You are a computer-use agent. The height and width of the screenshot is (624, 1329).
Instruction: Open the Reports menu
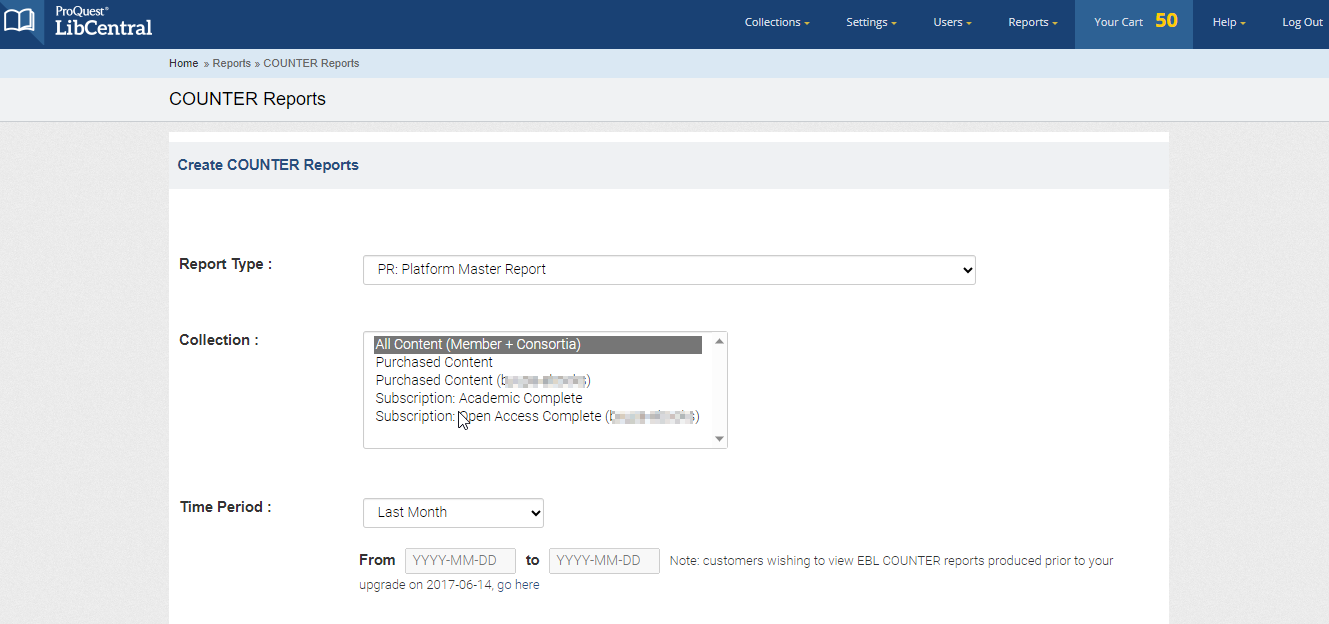[1031, 21]
